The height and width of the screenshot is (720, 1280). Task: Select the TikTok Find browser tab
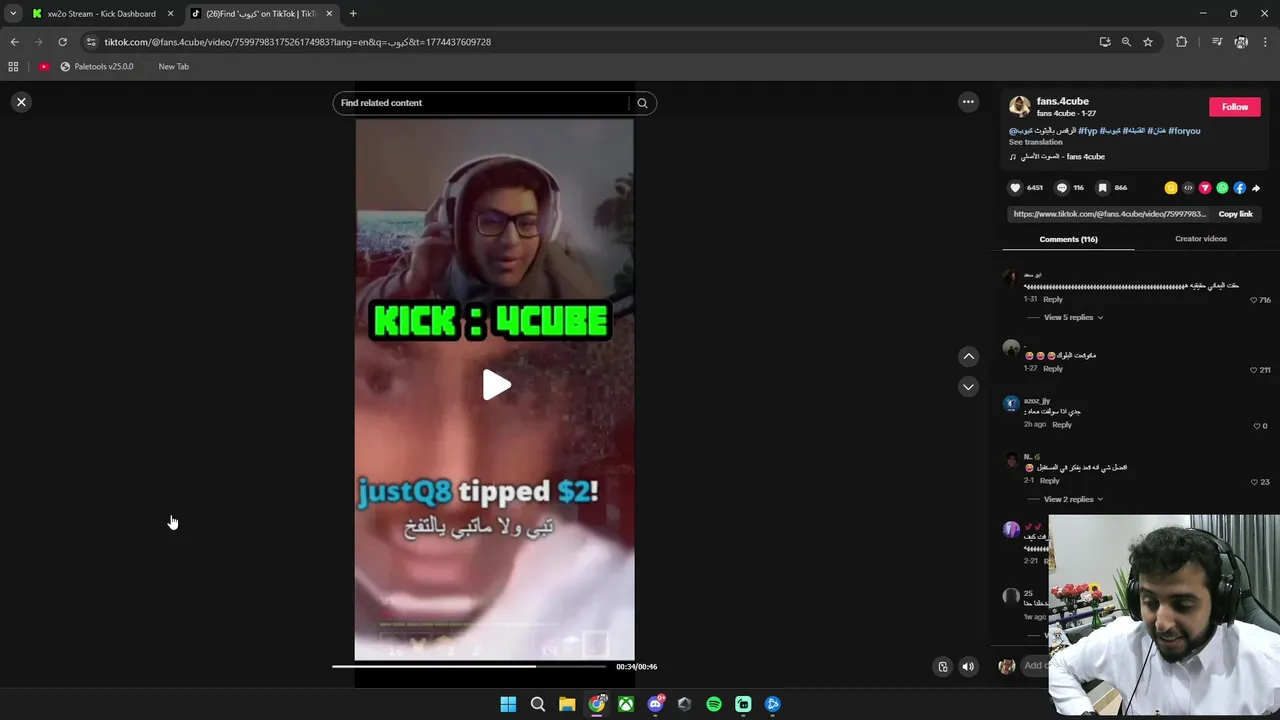coord(260,14)
